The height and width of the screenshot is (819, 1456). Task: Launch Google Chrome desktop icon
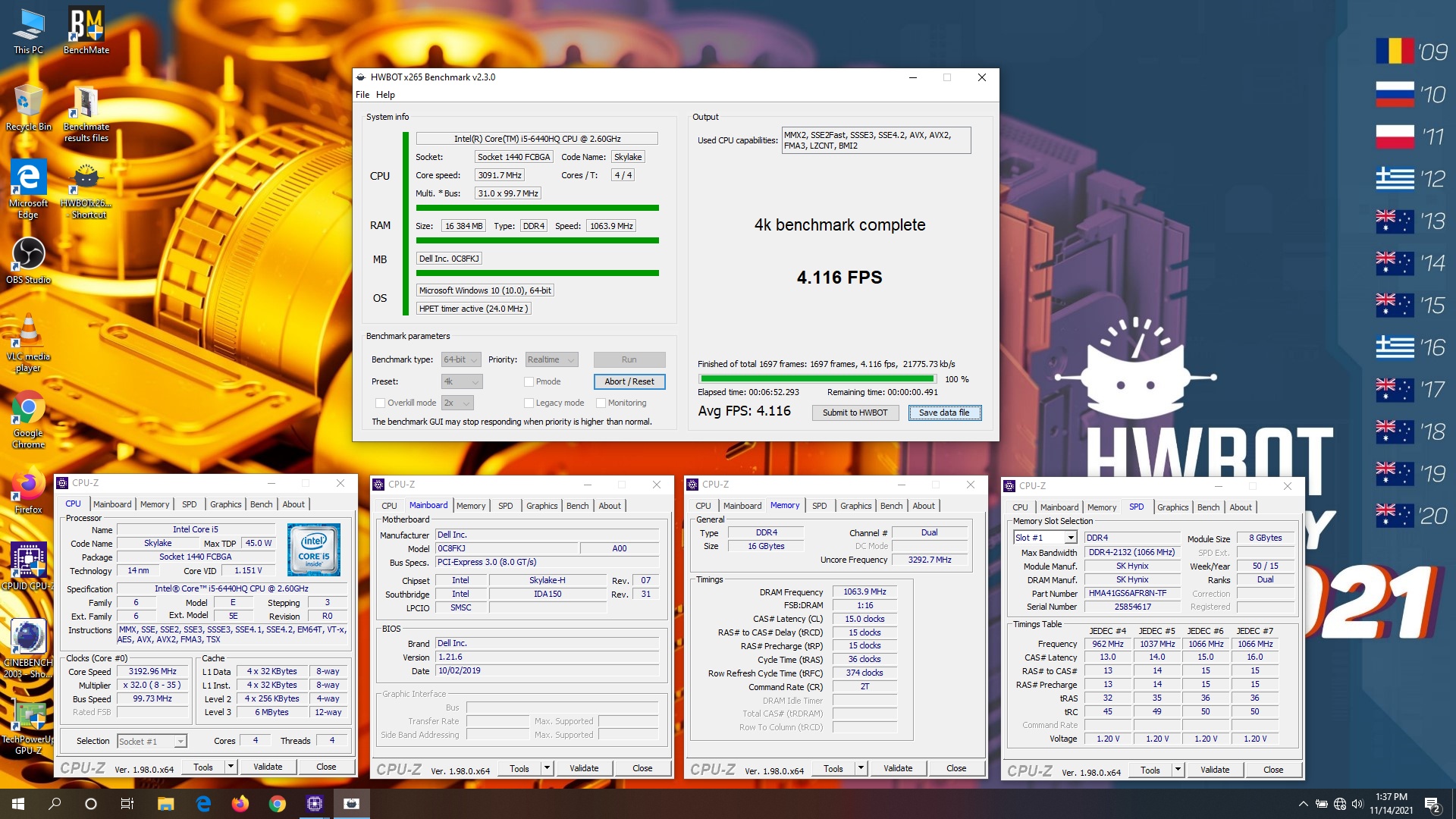pos(28,421)
